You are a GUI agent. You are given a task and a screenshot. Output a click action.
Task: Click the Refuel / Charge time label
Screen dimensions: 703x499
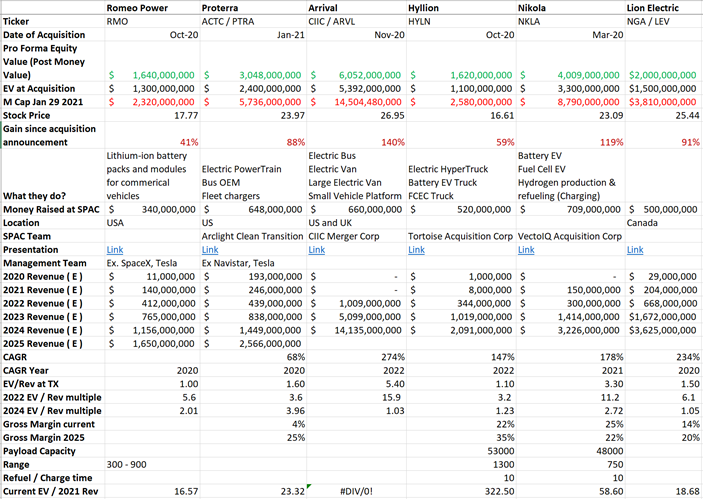(x=48, y=478)
